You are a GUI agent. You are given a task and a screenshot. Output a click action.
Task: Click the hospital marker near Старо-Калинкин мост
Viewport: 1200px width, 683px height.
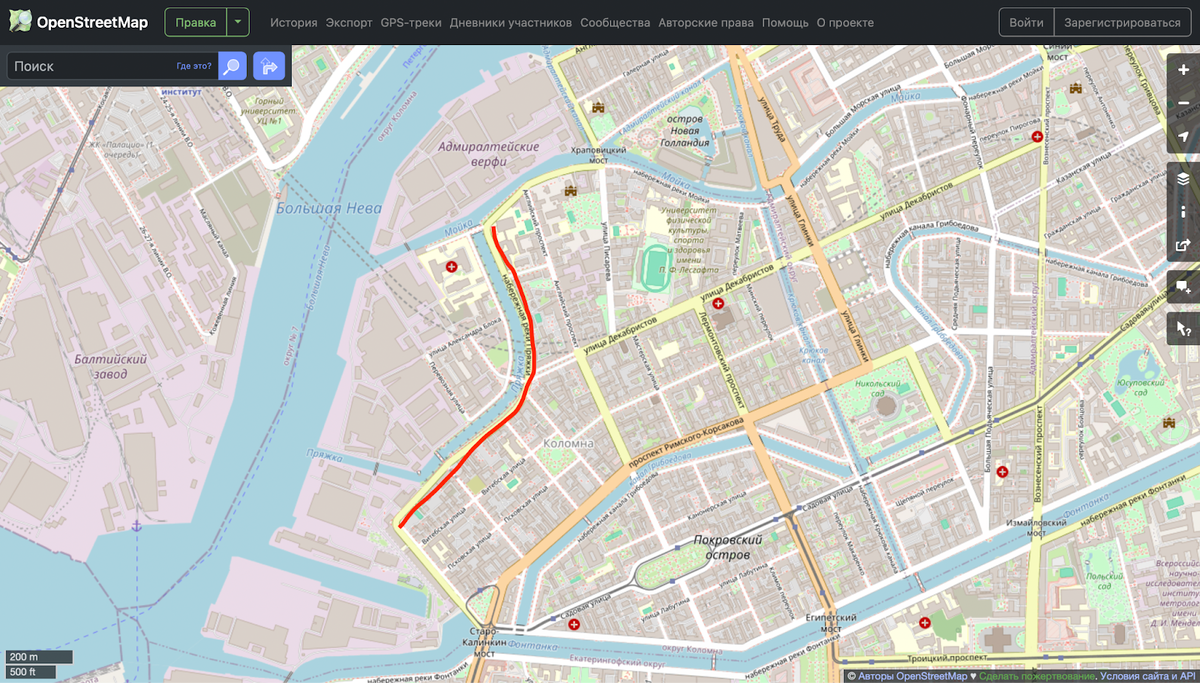tap(574, 625)
